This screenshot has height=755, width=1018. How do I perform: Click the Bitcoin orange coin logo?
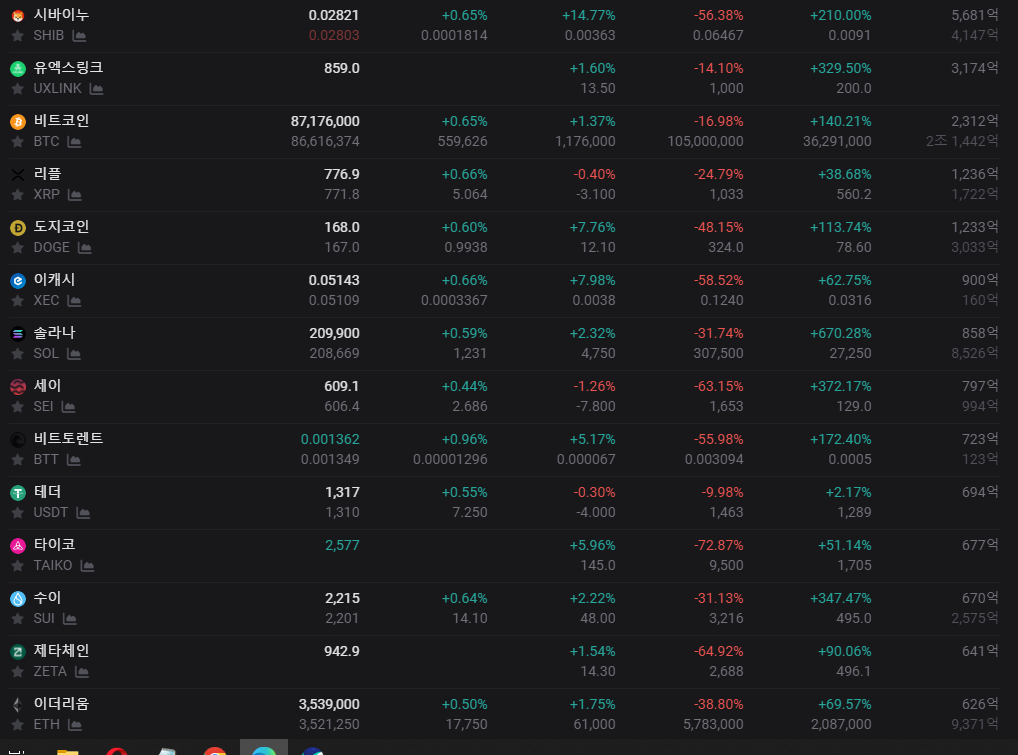point(18,121)
